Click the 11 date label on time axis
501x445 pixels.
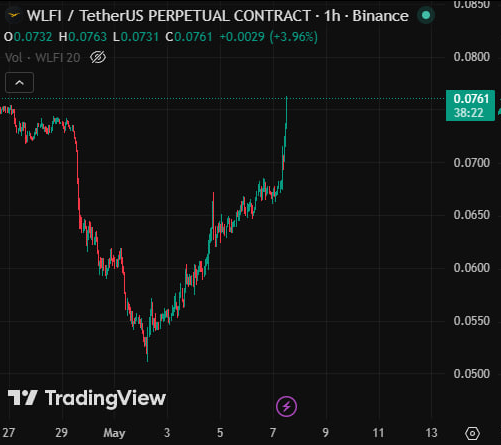[378, 433]
